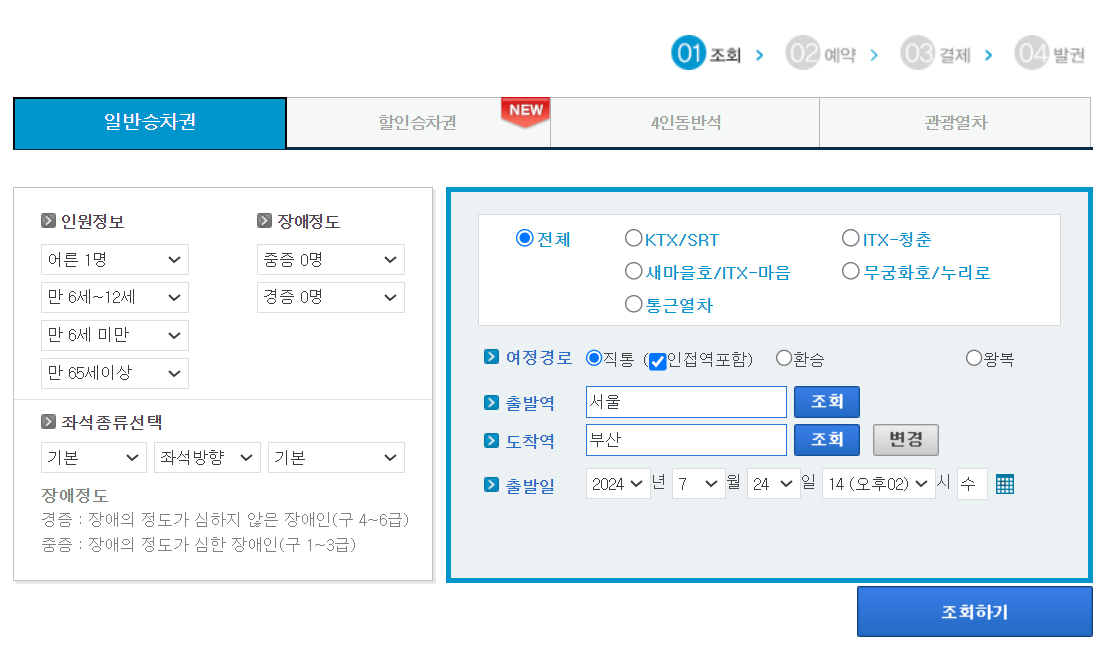The image size is (1103, 650).
Task: Open the calendar icon next to 출발일
Action: coord(1005,483)
